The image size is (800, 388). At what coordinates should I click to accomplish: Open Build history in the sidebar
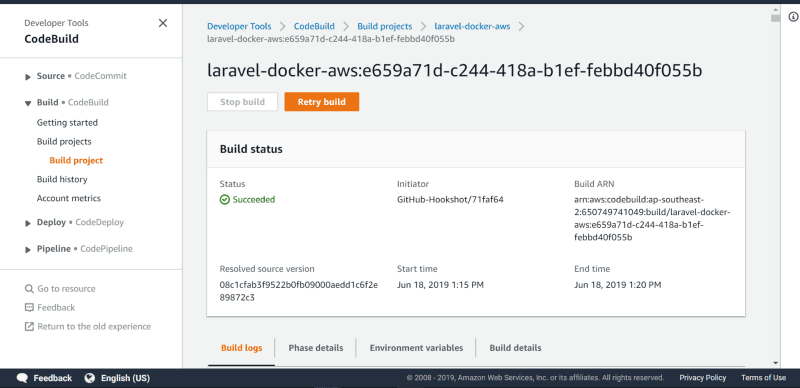(62, 179)
